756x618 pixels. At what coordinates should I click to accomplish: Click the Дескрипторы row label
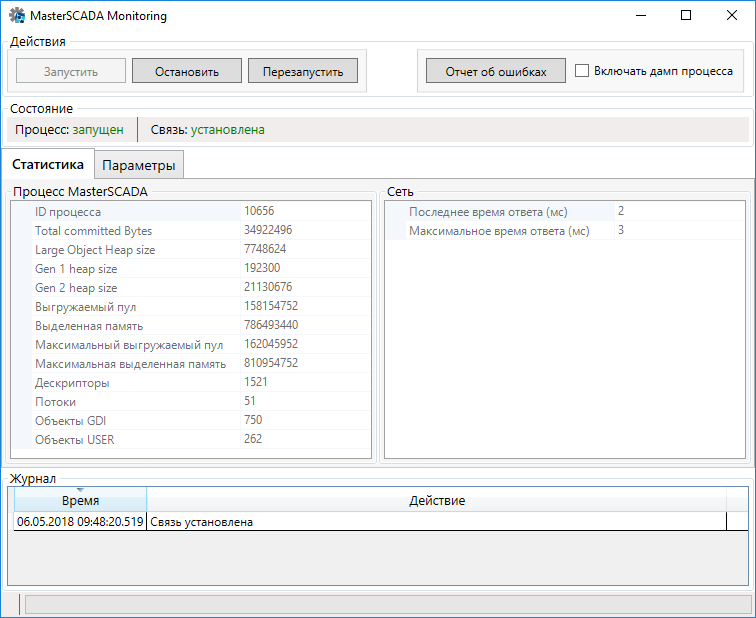click(x=72, y=383)
